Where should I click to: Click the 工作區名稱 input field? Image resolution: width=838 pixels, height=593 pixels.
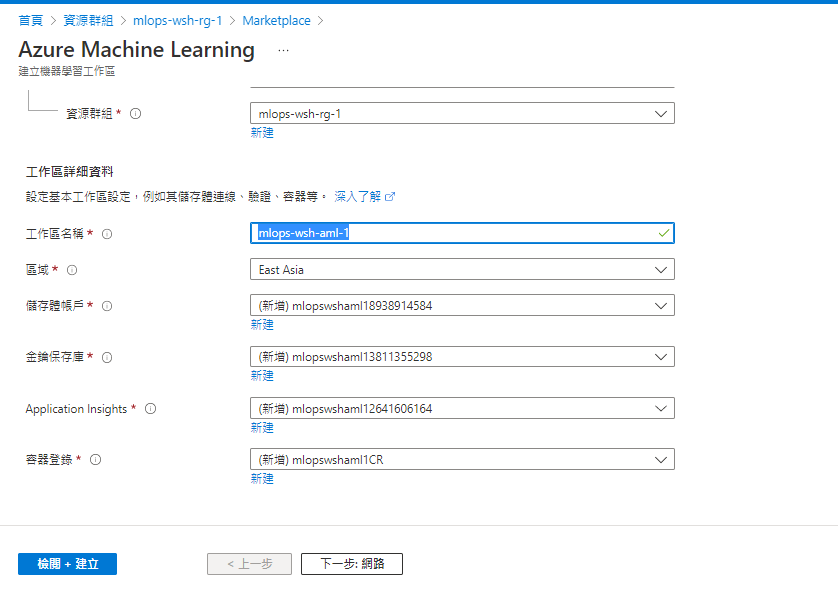(x=462, y=233)
